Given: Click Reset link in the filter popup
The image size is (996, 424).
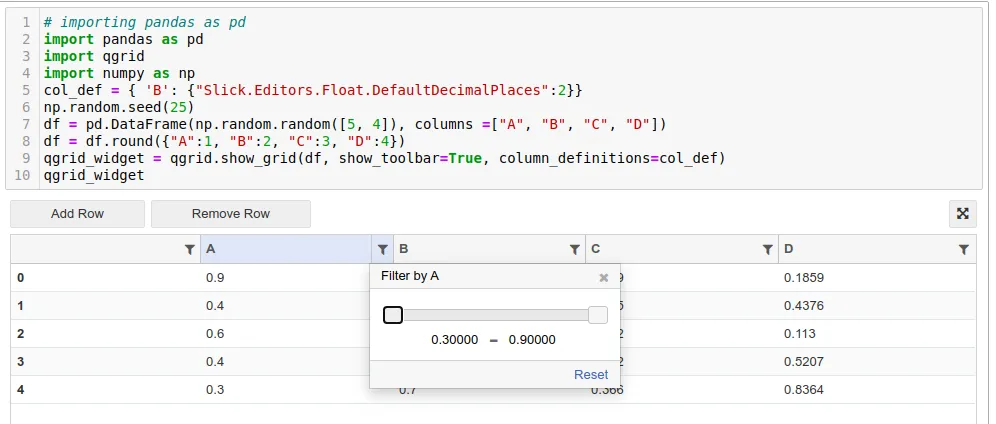Looking at the screenshot, I should tap(591, 374).
